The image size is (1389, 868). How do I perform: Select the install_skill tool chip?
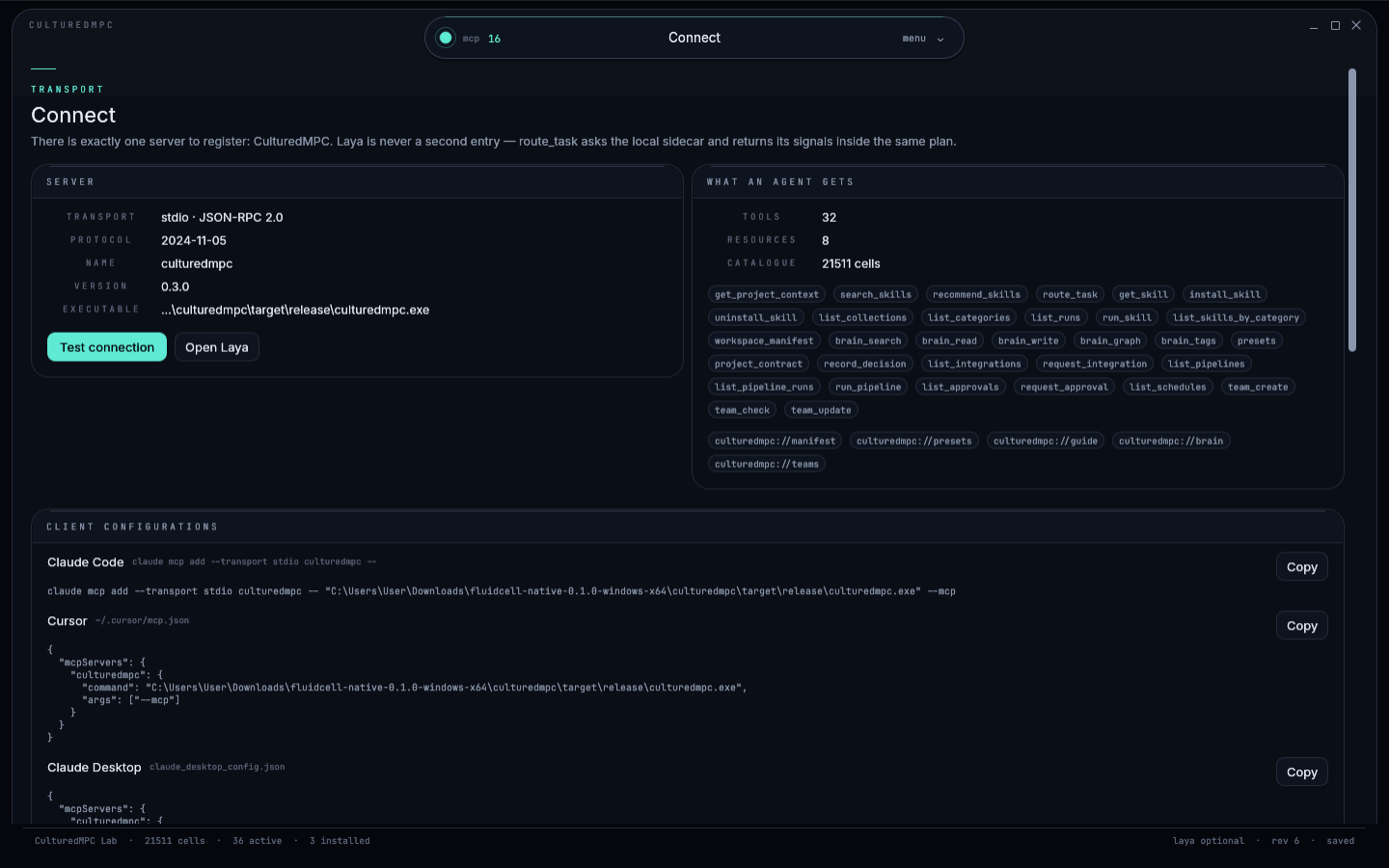coord(1225,294)
